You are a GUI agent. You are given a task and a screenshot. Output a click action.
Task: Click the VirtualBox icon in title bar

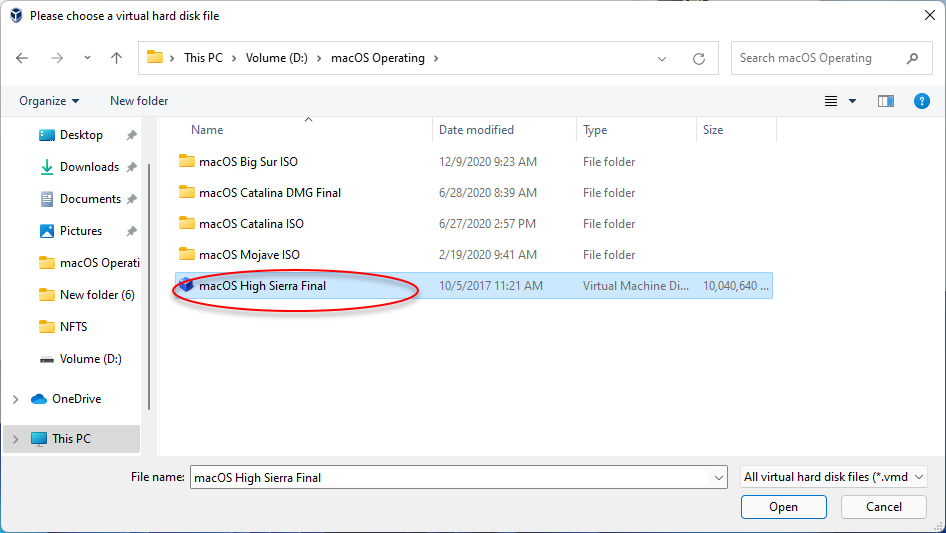coord(16,16)
